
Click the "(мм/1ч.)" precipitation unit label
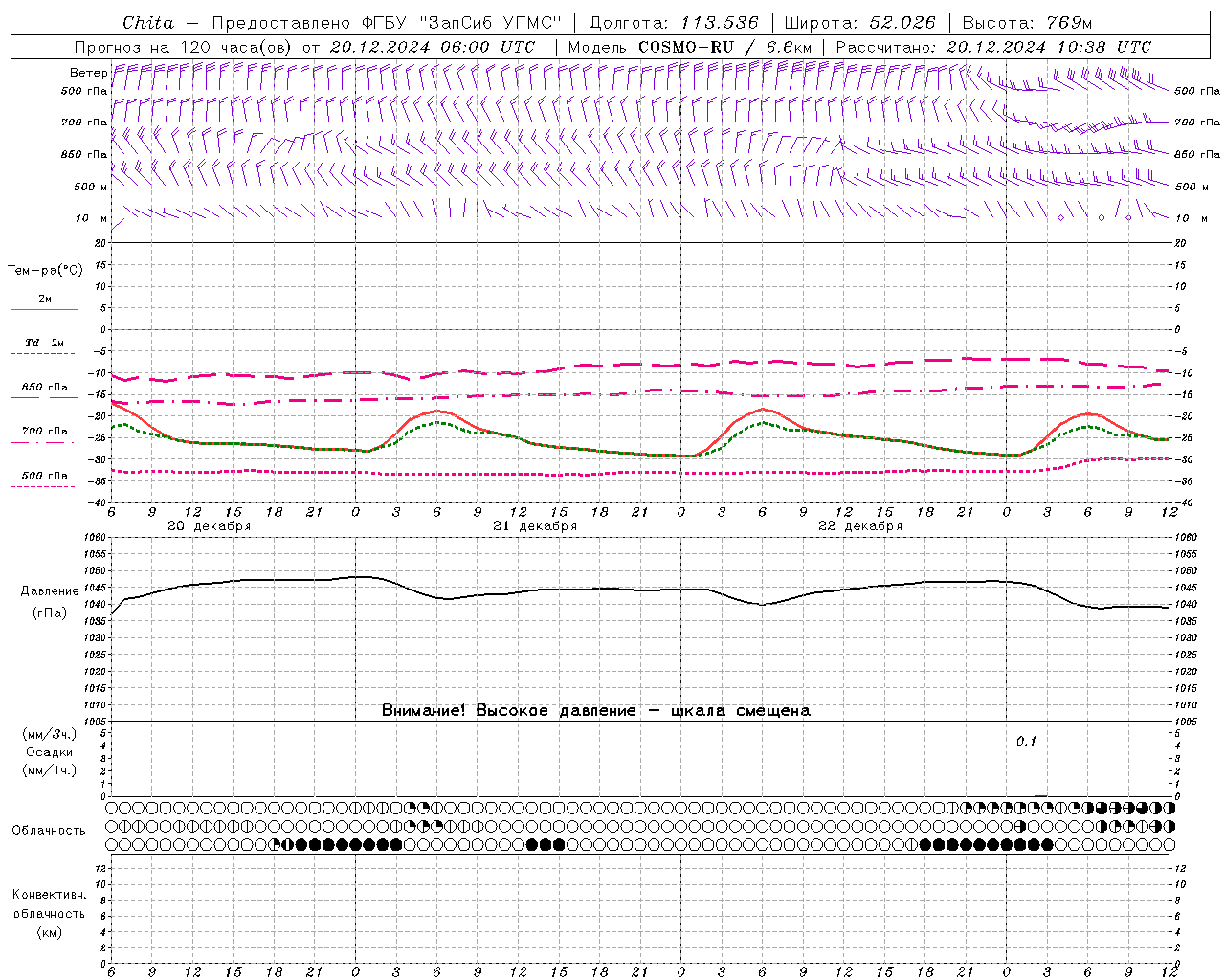point(50,770)
